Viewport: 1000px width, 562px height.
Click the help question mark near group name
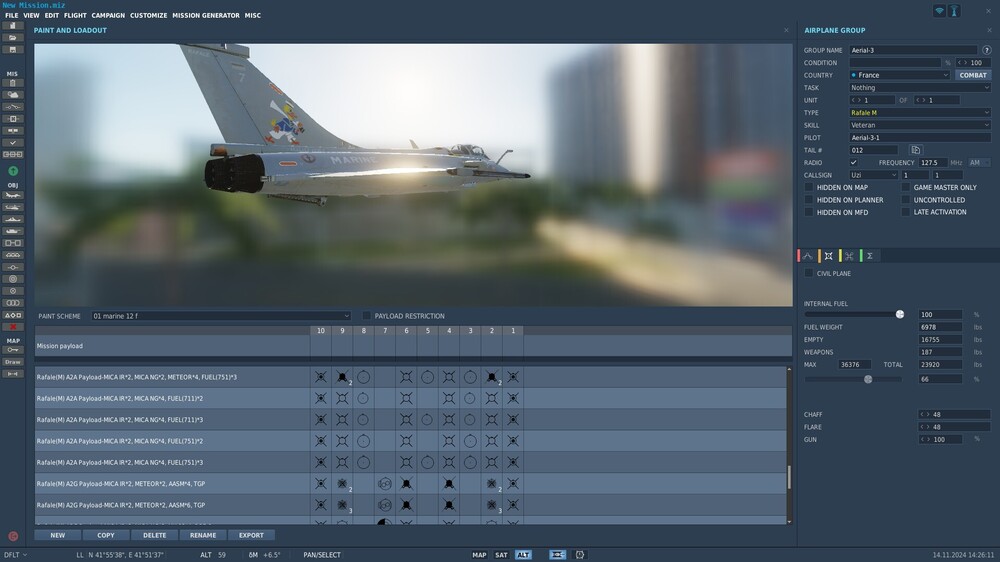[x=987, y=50]
